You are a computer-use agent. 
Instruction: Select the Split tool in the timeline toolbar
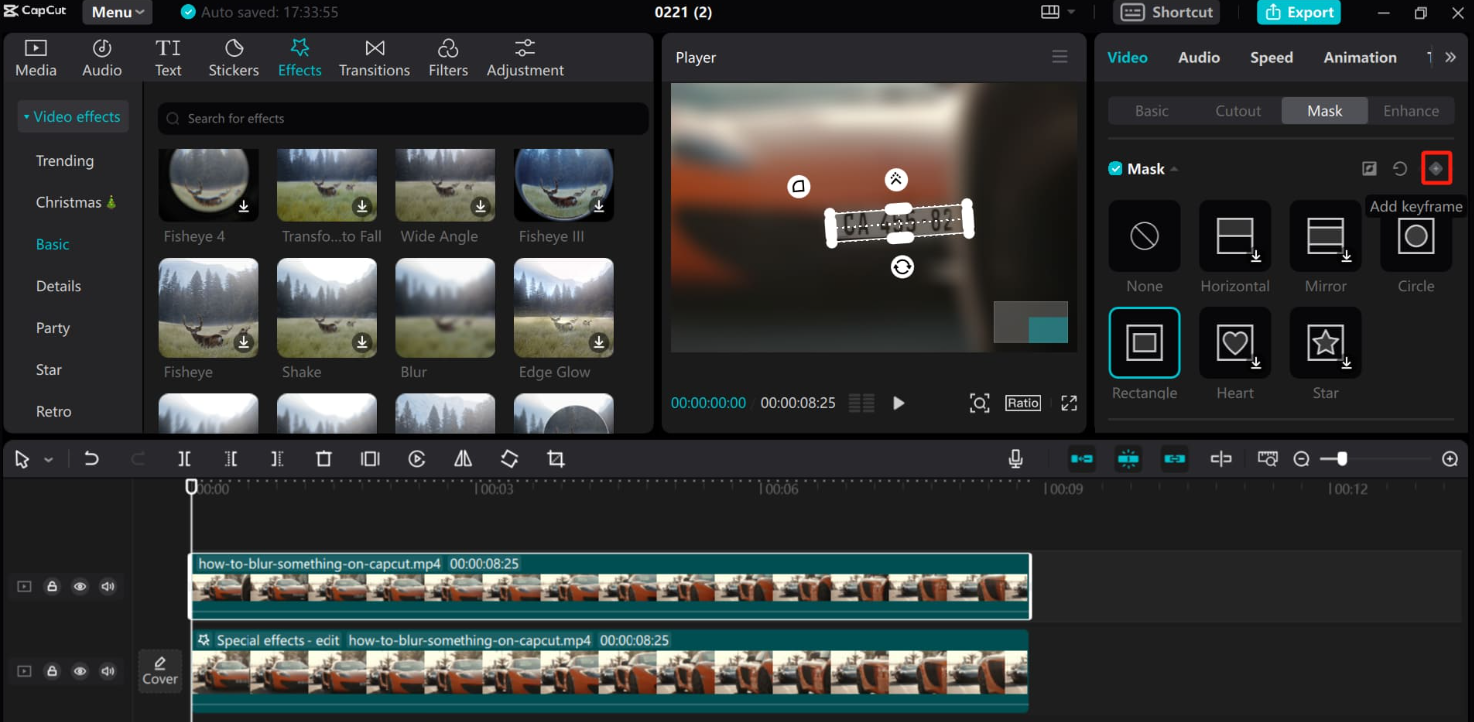(x=184, y=458)
